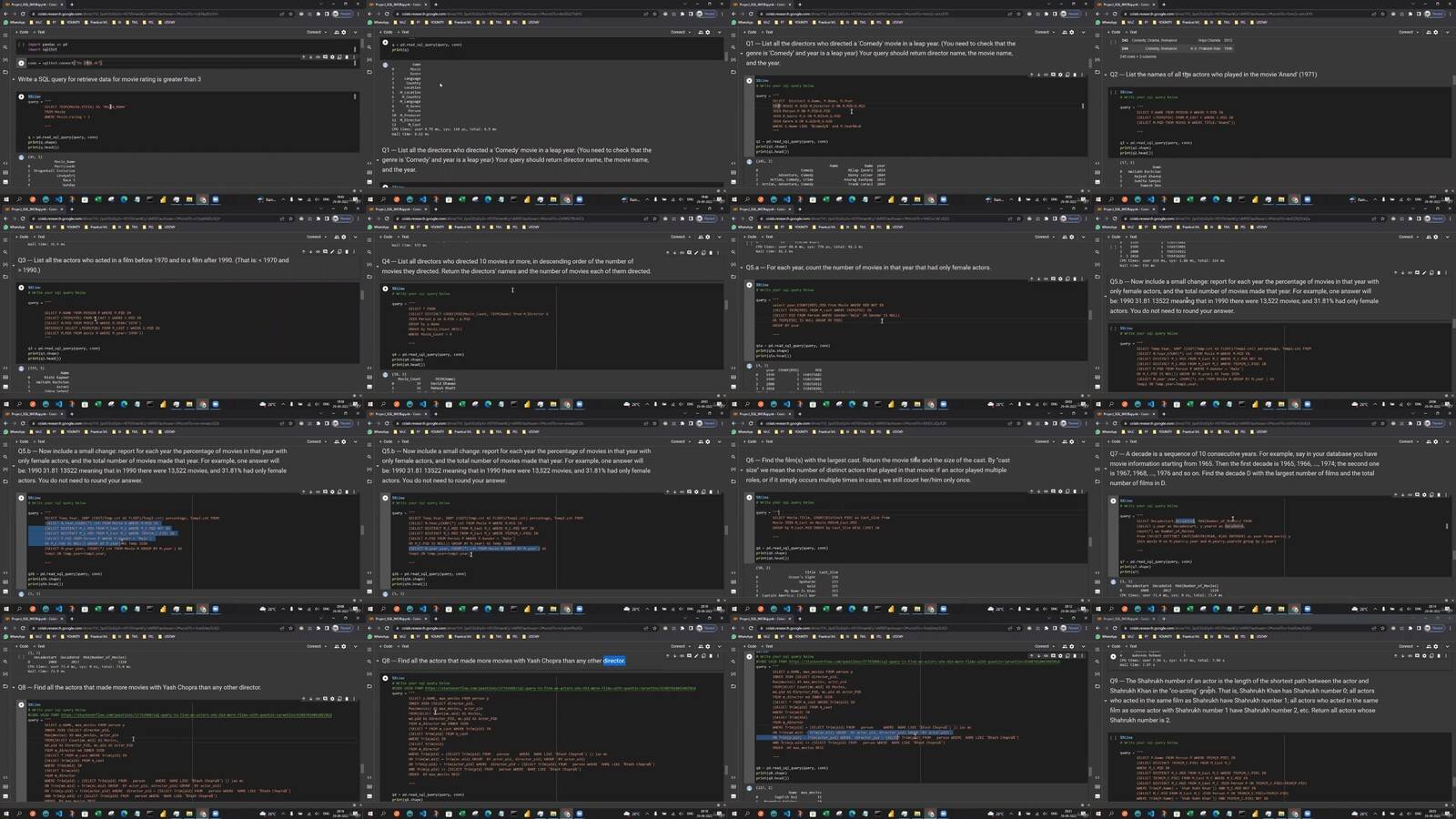Copy the cell link using the link icon

click(318, 56)
